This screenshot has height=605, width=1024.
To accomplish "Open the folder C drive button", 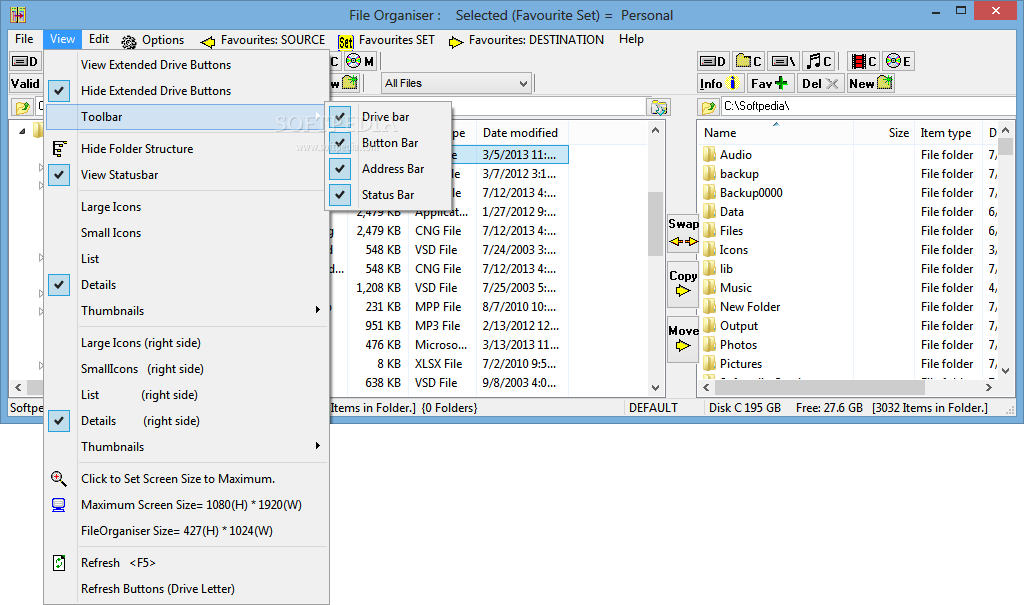I will pyautogui.click(x=748, y=61).
